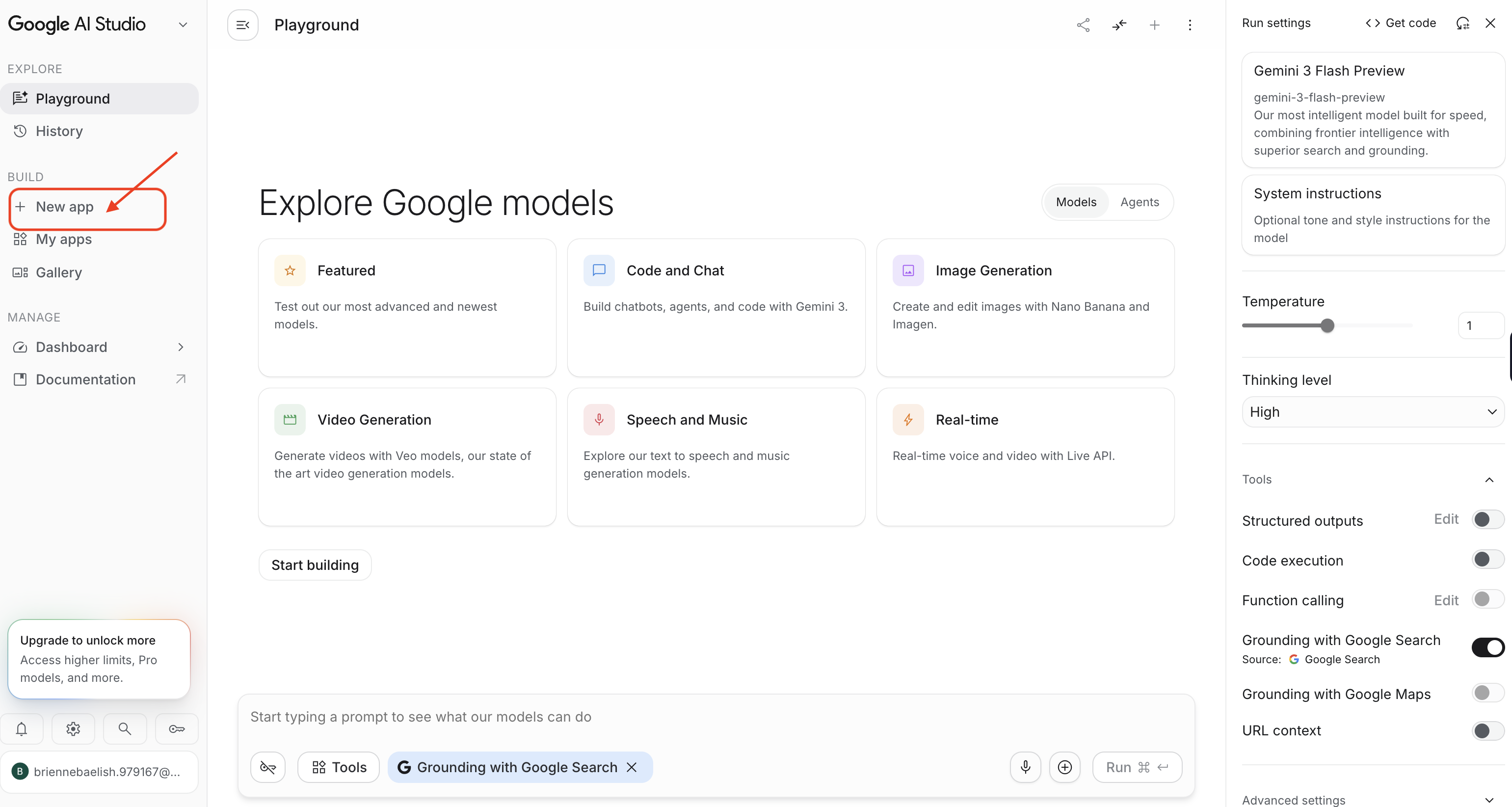Click the prompt text input area
Image resolution: width=1512 pixels, height=807 pixels.
[x=716, y=717]
